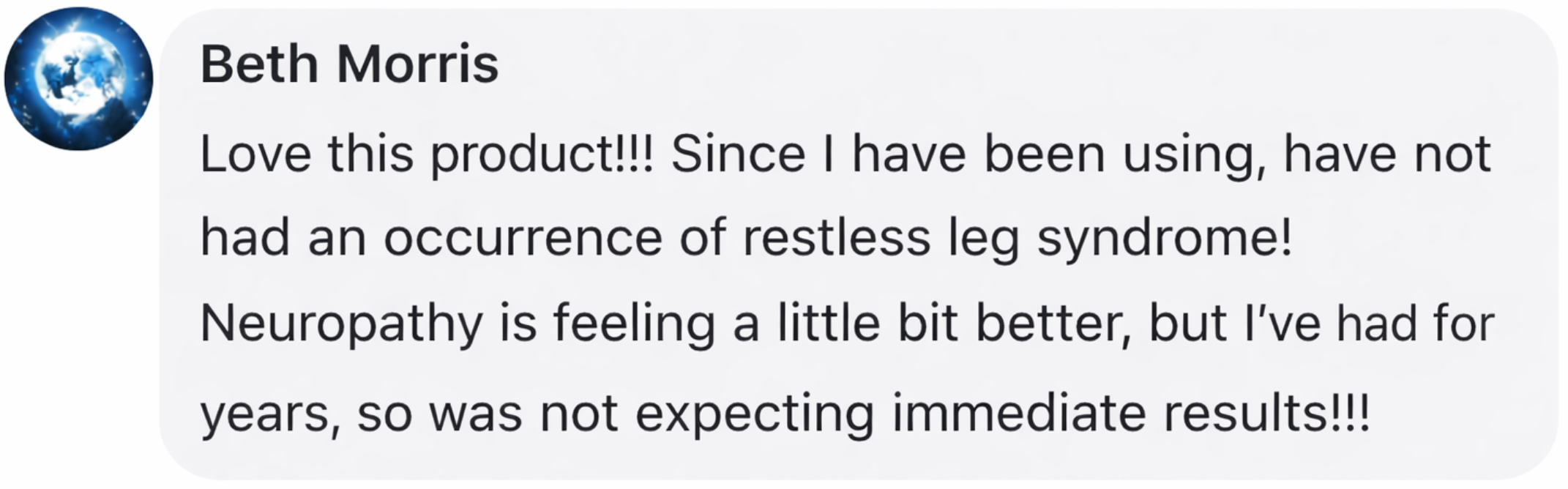Open the Beth Morris profile name link
This screenshot has width=1568, height=489.
point(349,64)
